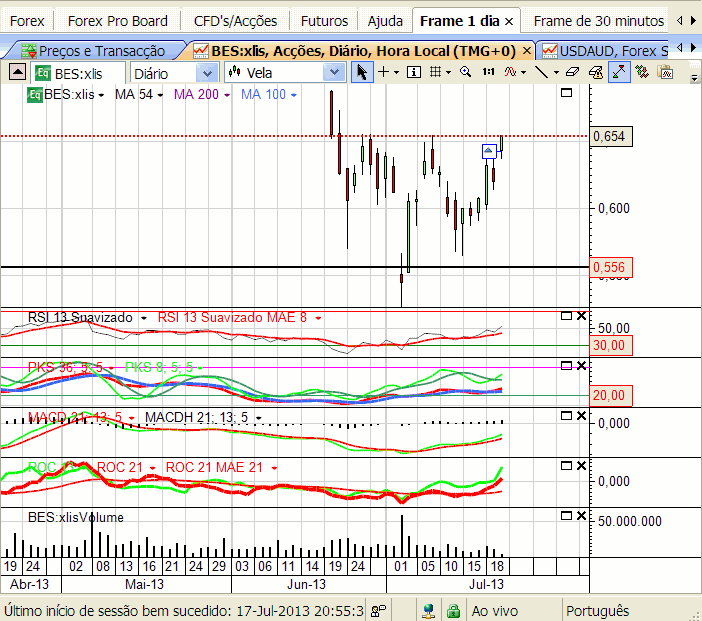Image resolution: width=702 pixels, height=621 pixels.
Task: Open the grid options dropdown arrow
Action: click(448, 73)
